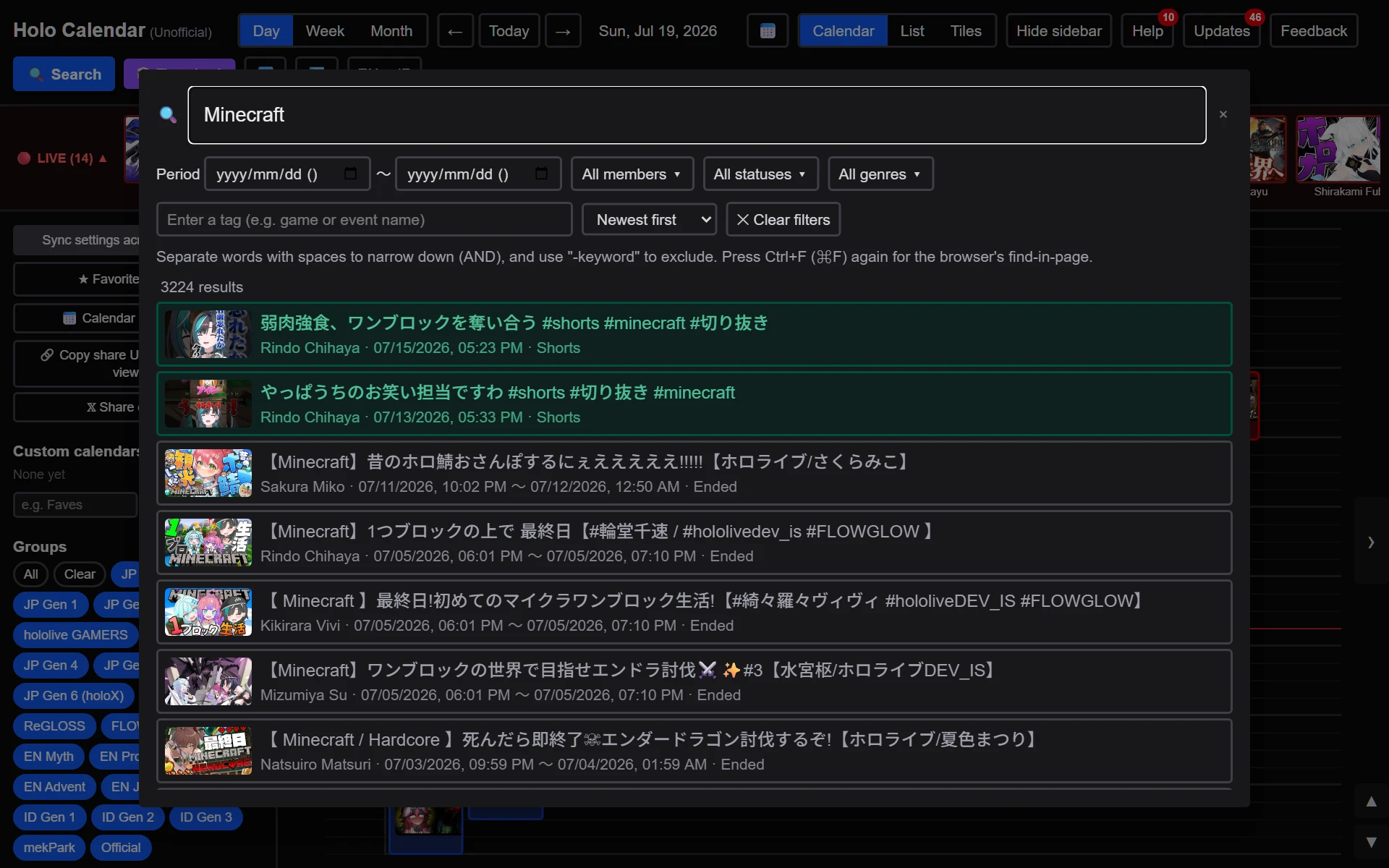Click thumbnail of Sakura Miko stream

click(x=208, y=473)
